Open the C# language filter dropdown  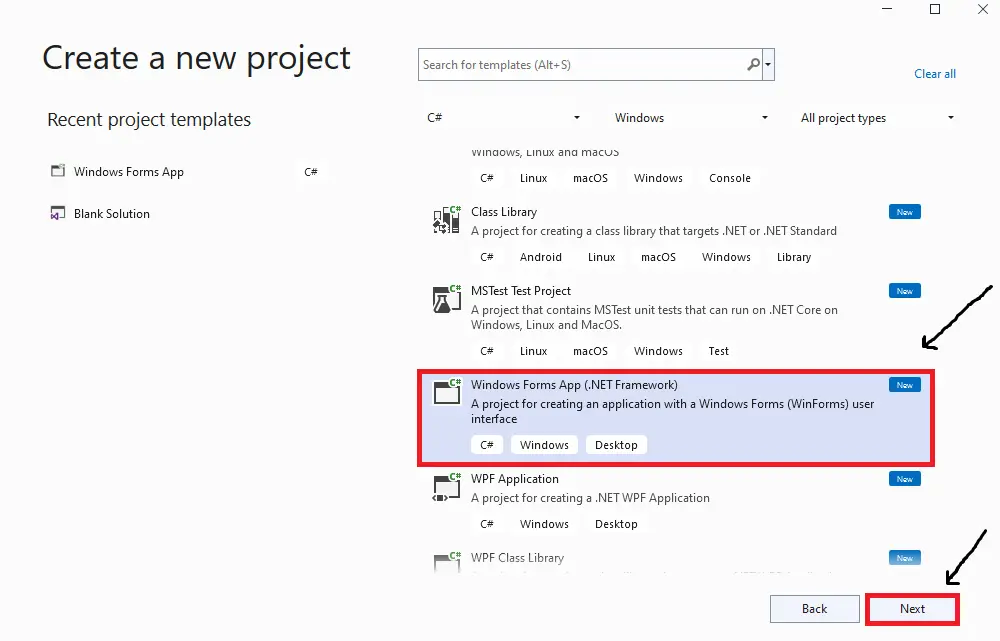tap(504, 117)
